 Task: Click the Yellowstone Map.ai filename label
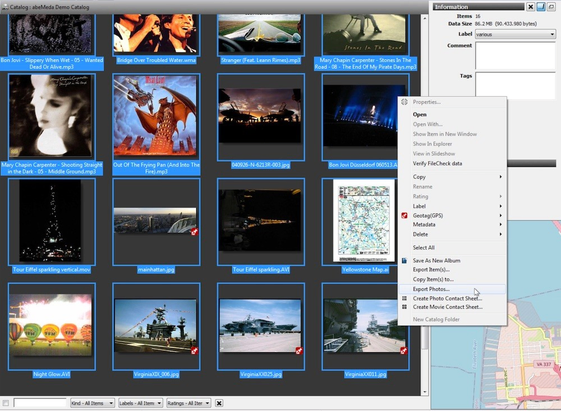[365, 269]
